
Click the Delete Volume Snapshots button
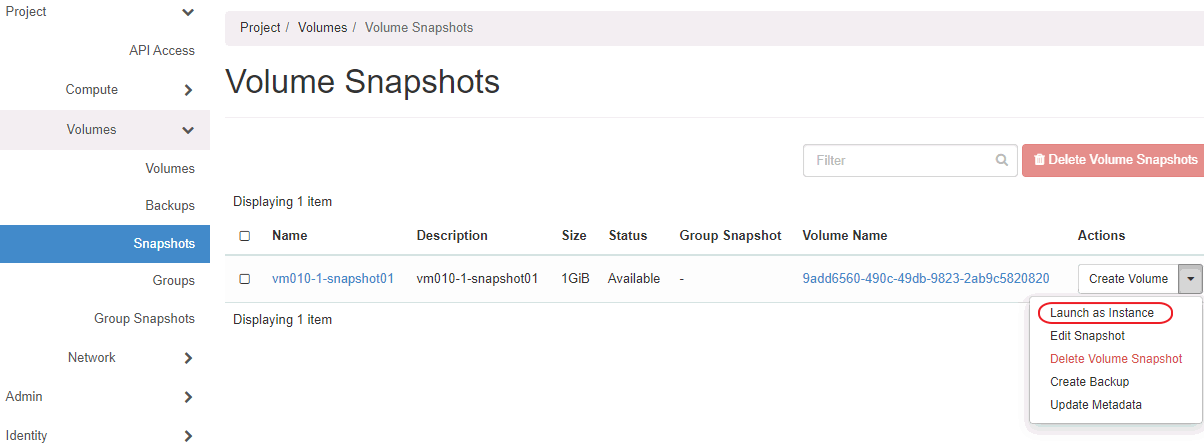click(x=1114, y=160)
